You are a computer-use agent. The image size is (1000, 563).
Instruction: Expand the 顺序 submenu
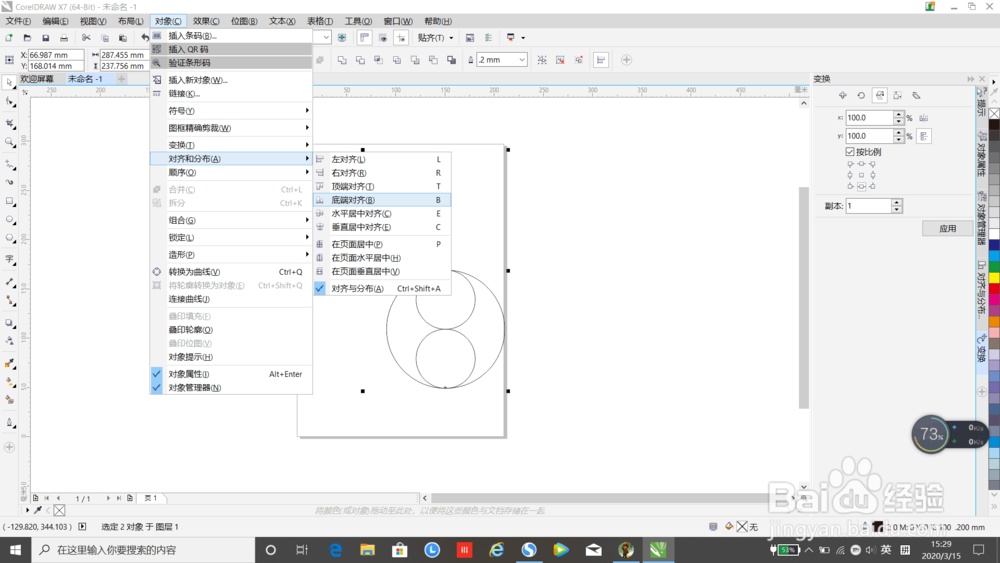[x=231, y=173]
